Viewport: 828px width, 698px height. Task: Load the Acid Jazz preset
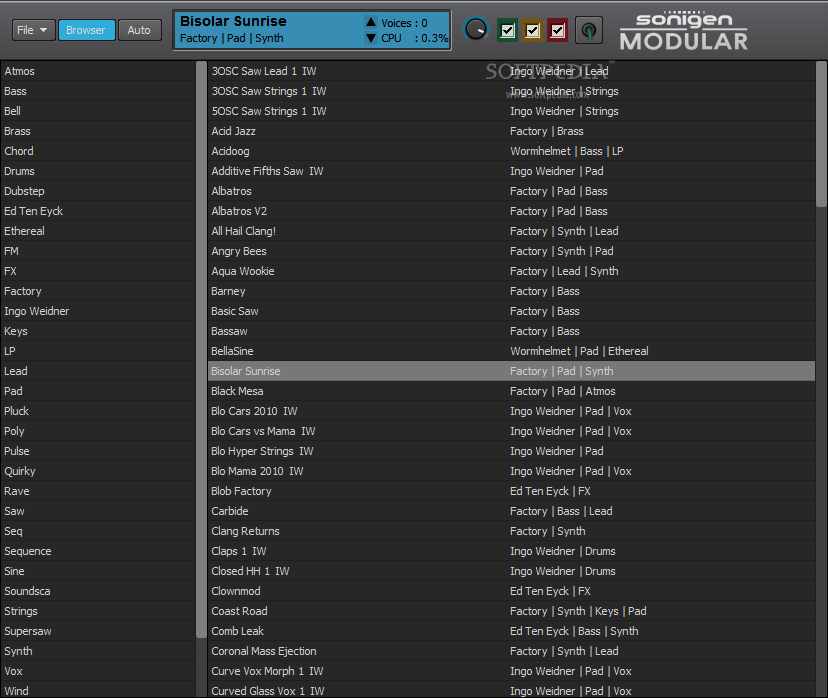click(512, 131)
